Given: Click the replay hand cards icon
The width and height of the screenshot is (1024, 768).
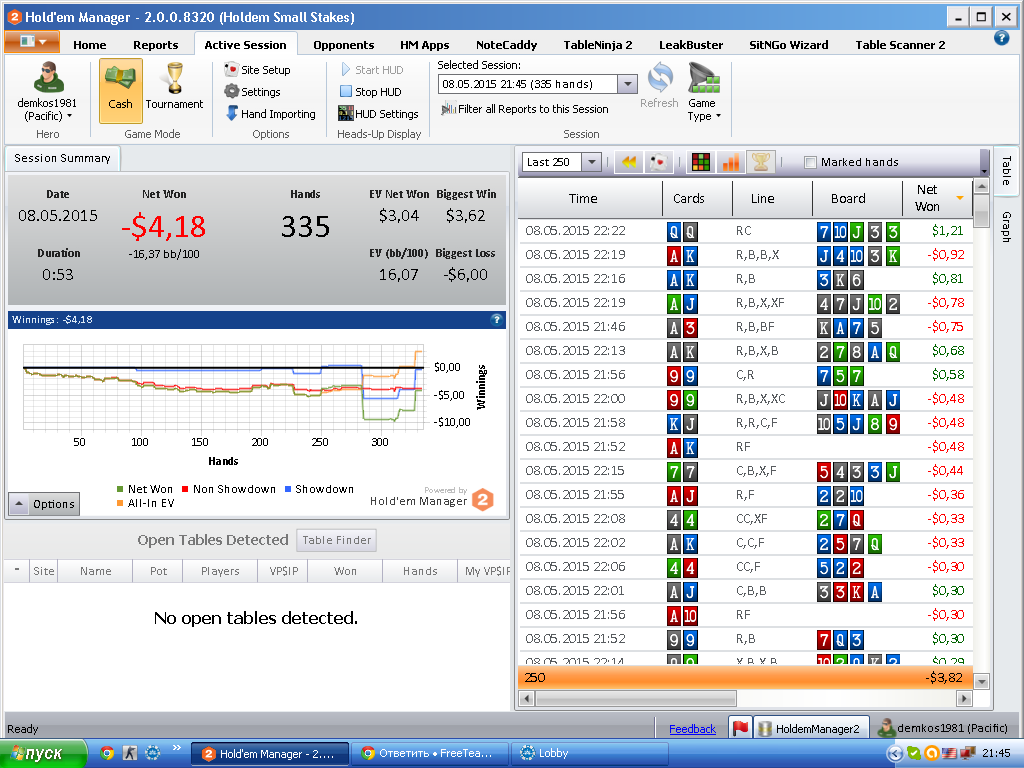Looking at the screenshot, I should (x=658, y=162).
